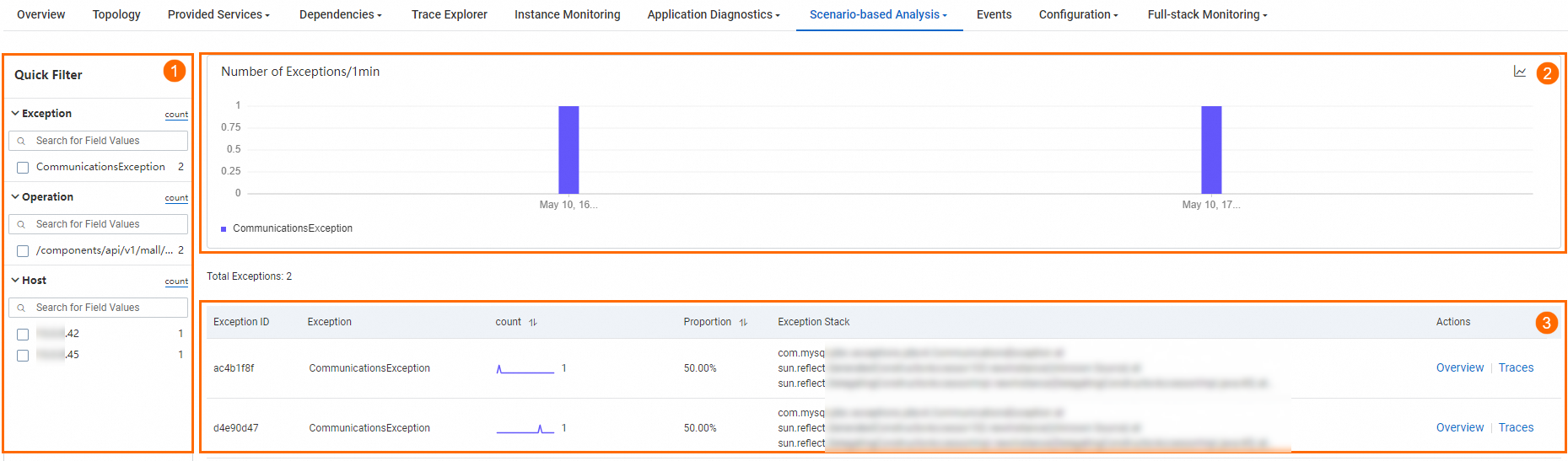Check the host checkbox ending in .42

[23, 335]
